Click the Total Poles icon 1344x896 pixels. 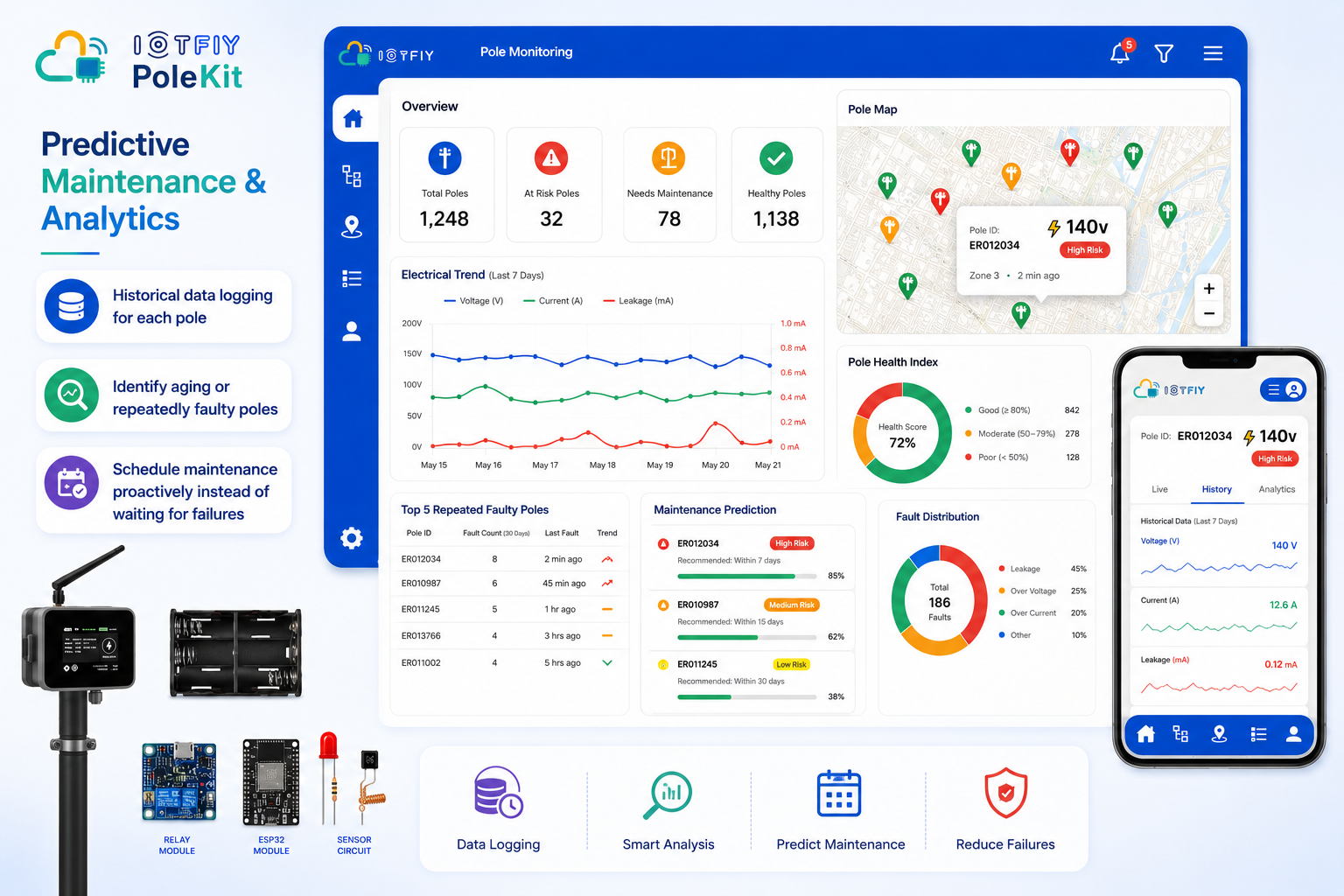click(x=444, y=158)
